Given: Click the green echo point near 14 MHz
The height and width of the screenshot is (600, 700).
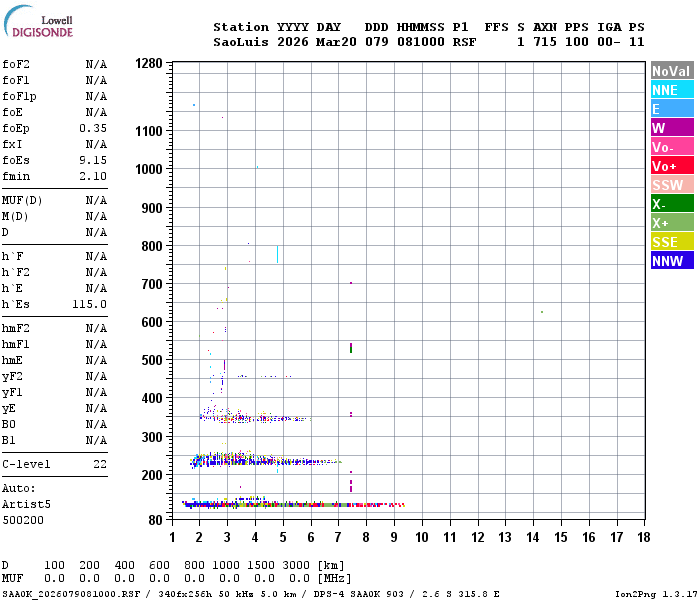Looking at the screenshot, I should [x=542, y=312].
